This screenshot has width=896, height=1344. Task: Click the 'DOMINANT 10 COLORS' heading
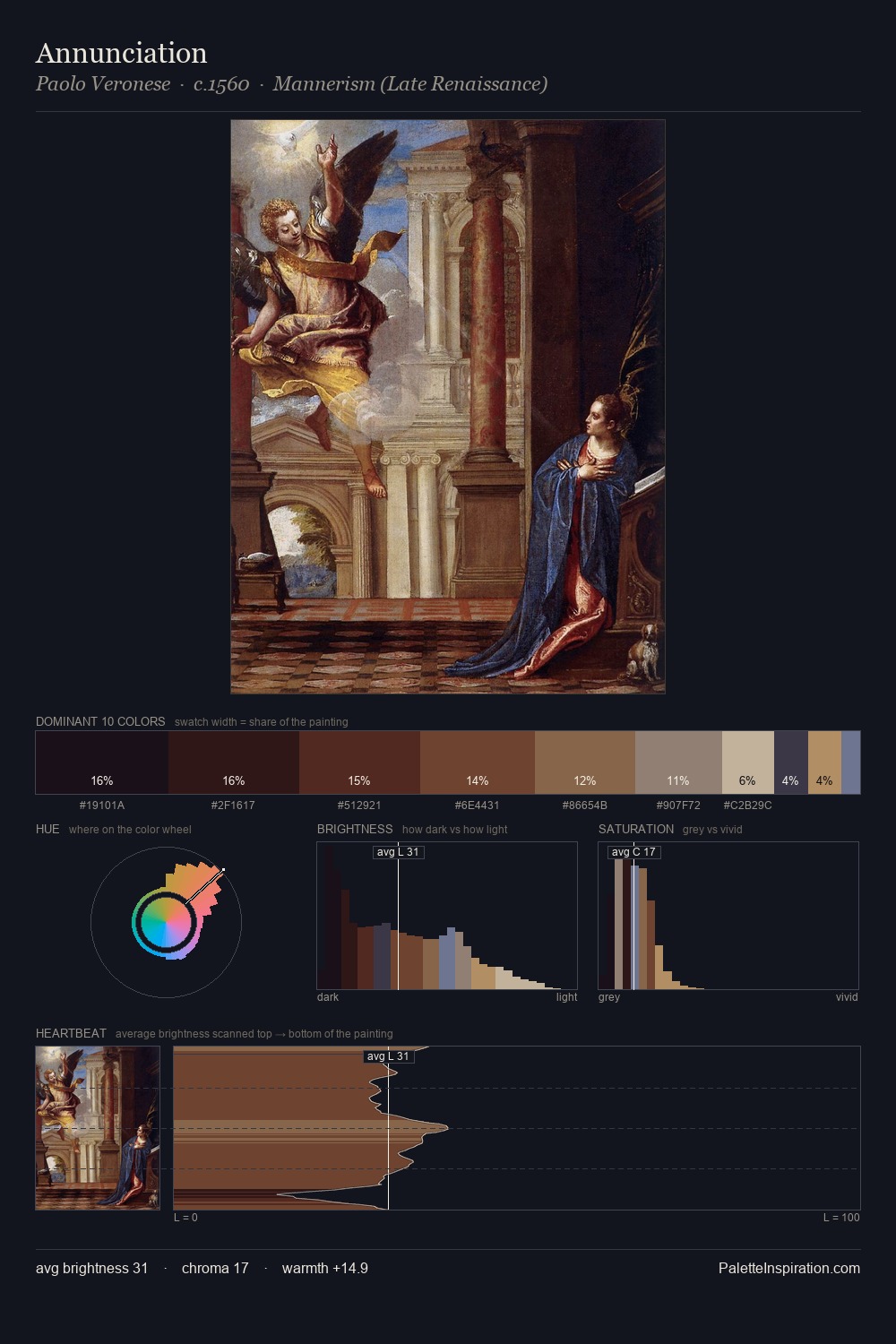click(x=100, y=721)
